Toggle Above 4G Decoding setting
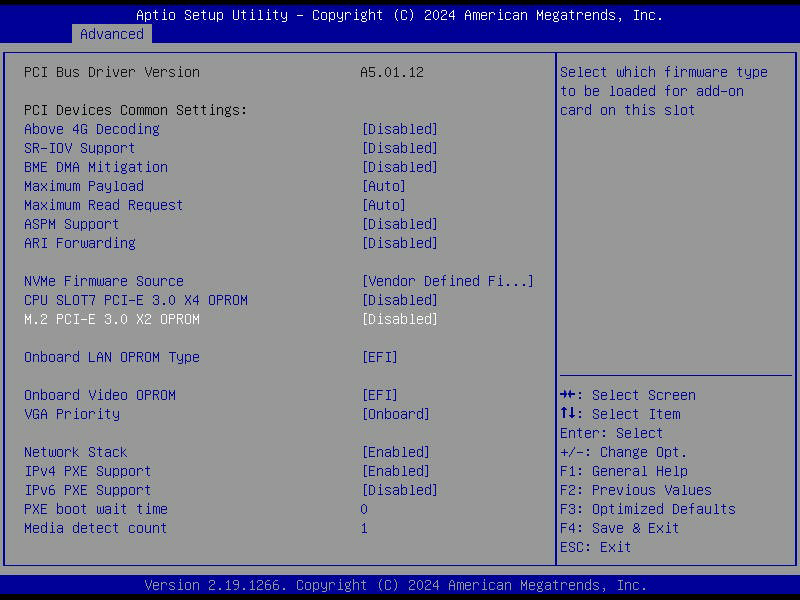This screenshot has width=800, height=600. click(399, 129)
